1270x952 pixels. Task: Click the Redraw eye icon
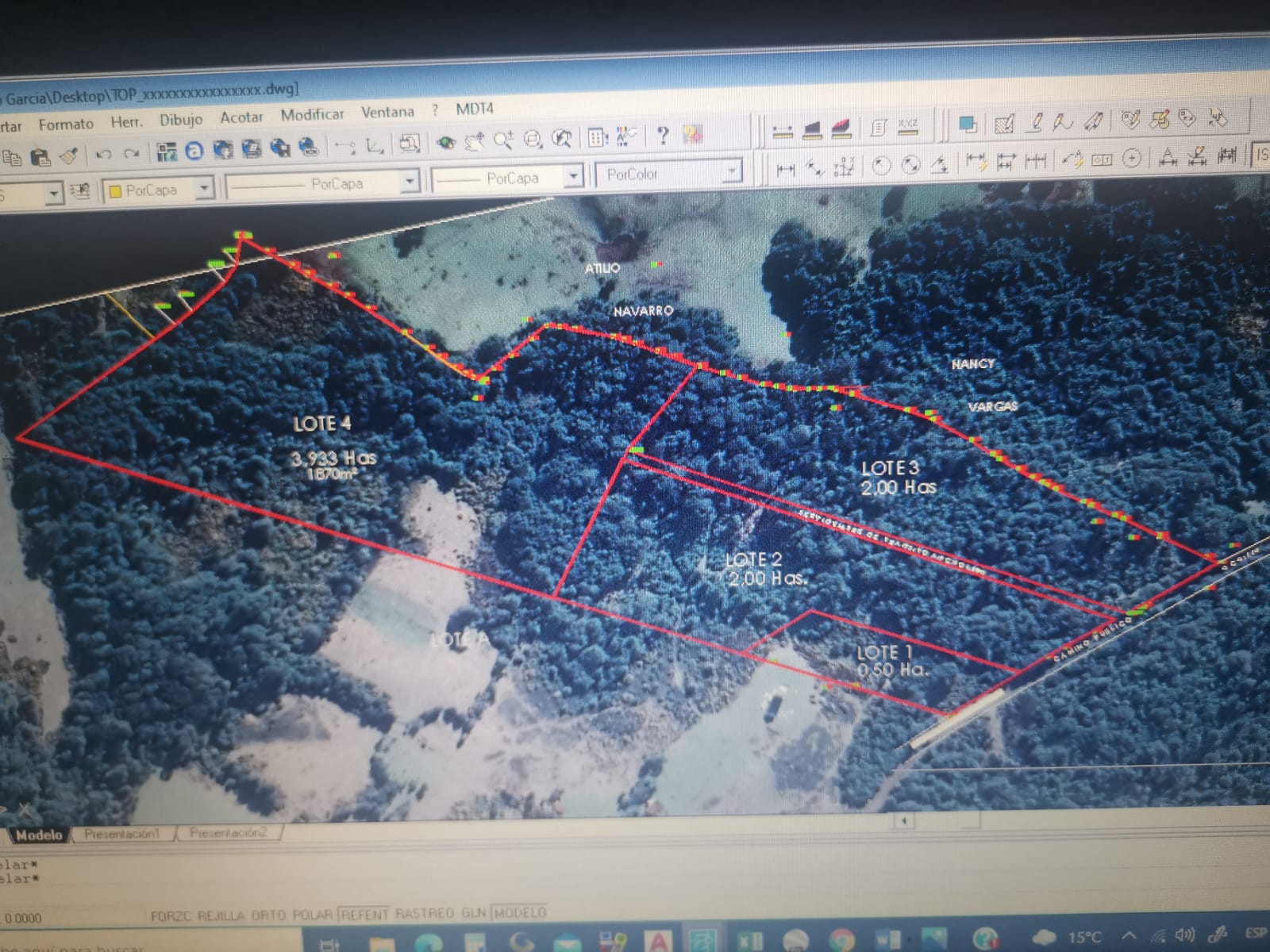(x=446, y=143)
